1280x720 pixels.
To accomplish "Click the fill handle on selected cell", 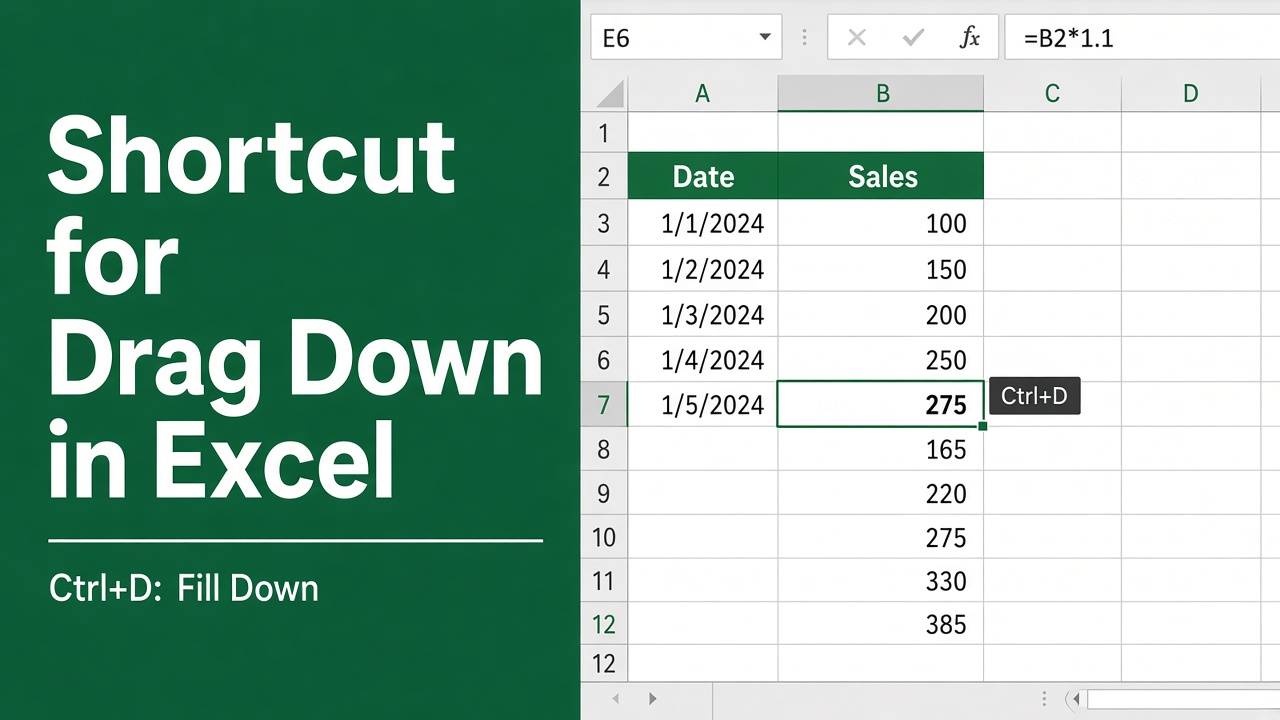I will (983, 426).
